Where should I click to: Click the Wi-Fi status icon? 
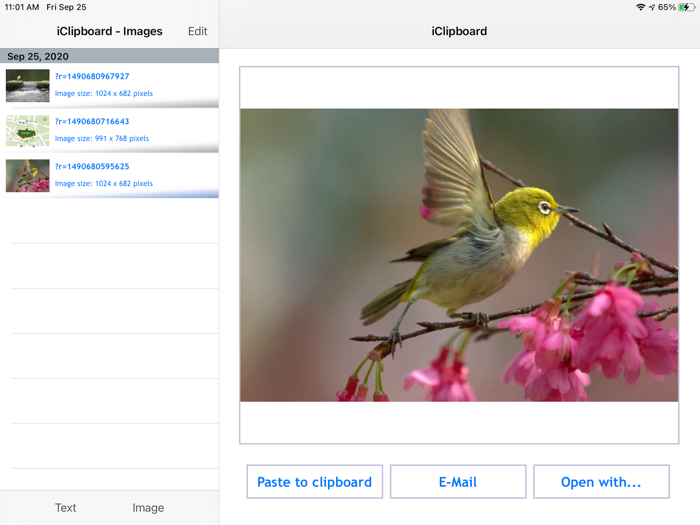(641, 7)
